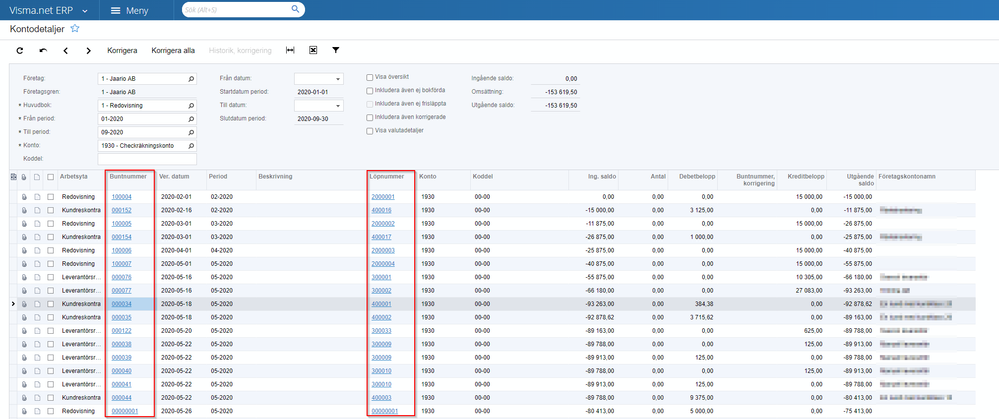The image size is (999, 419).
Task: Open the filter funnel icon
Action: [336, 50]
